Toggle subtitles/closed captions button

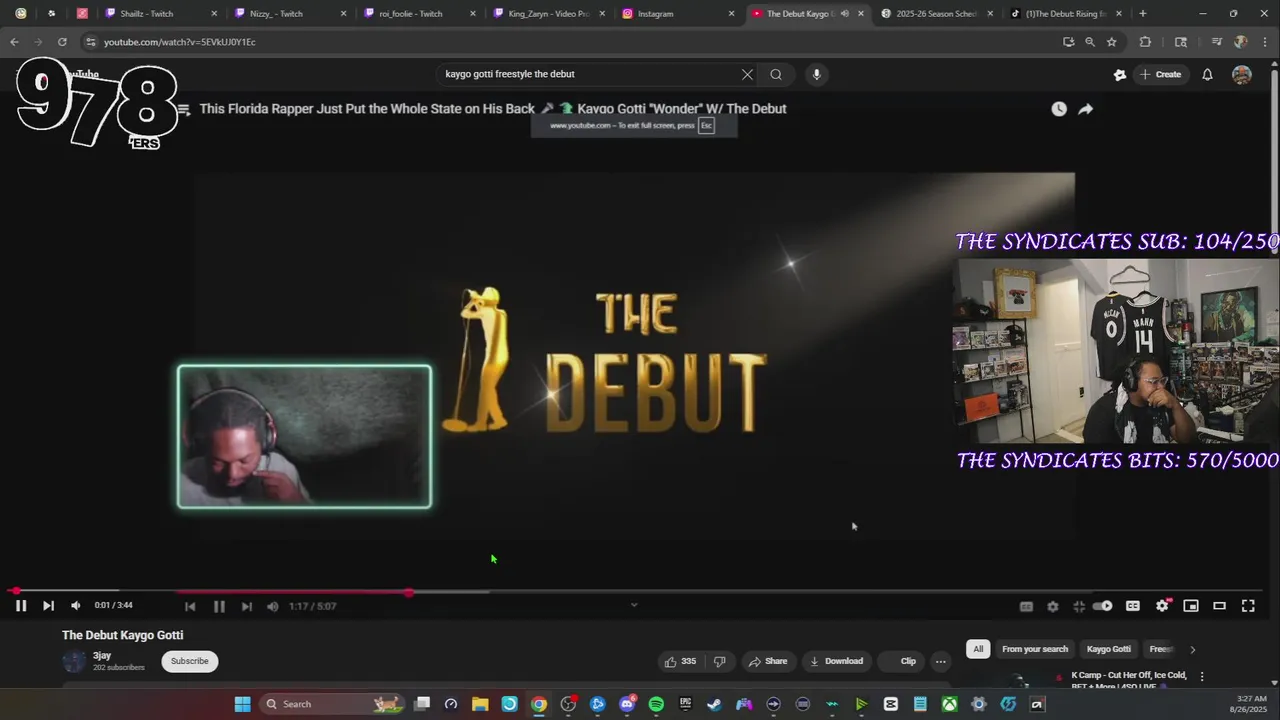[1133, 606]
